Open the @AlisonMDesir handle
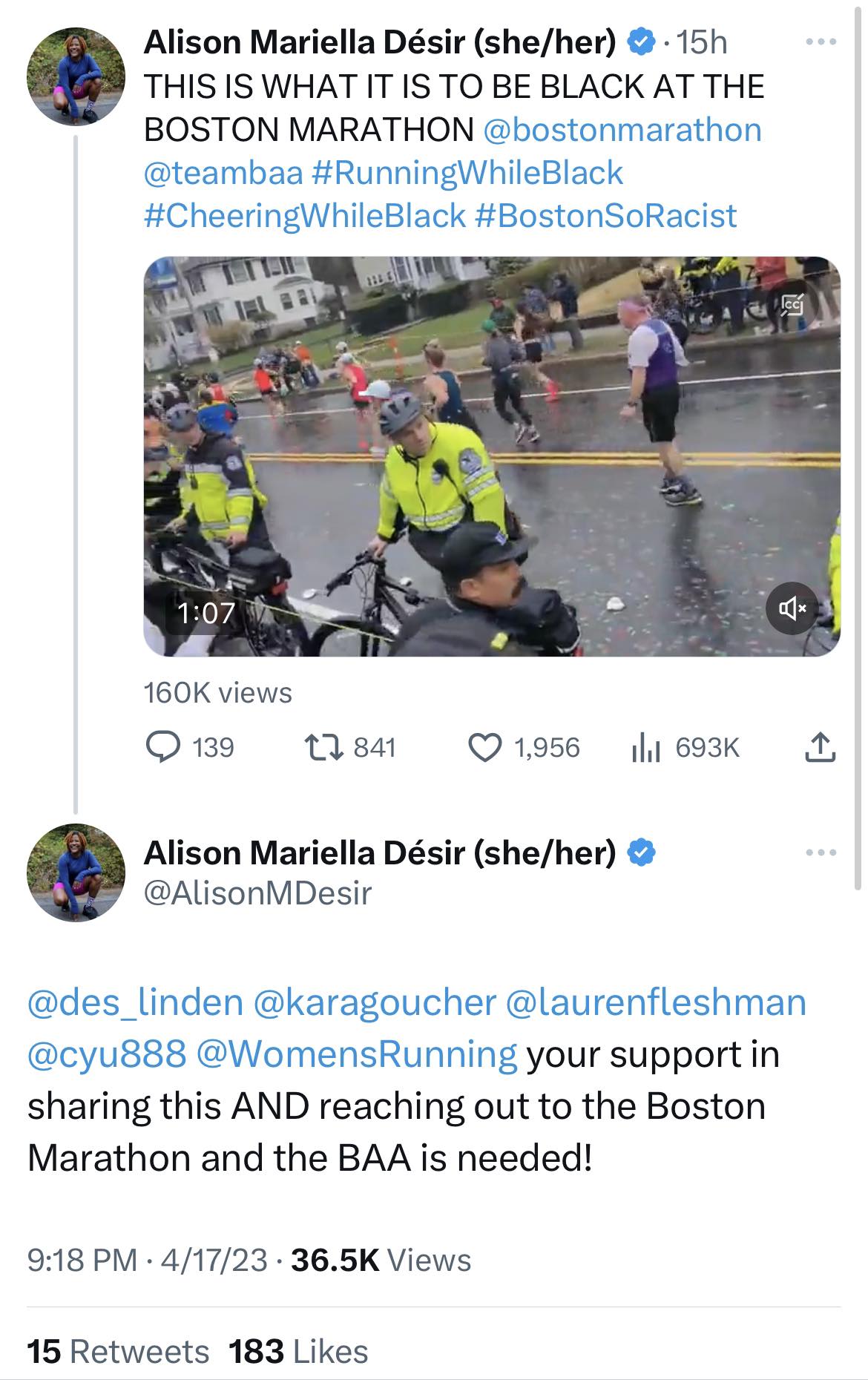868x1380 pixels. pyautogui.click(x=257, y=893)
